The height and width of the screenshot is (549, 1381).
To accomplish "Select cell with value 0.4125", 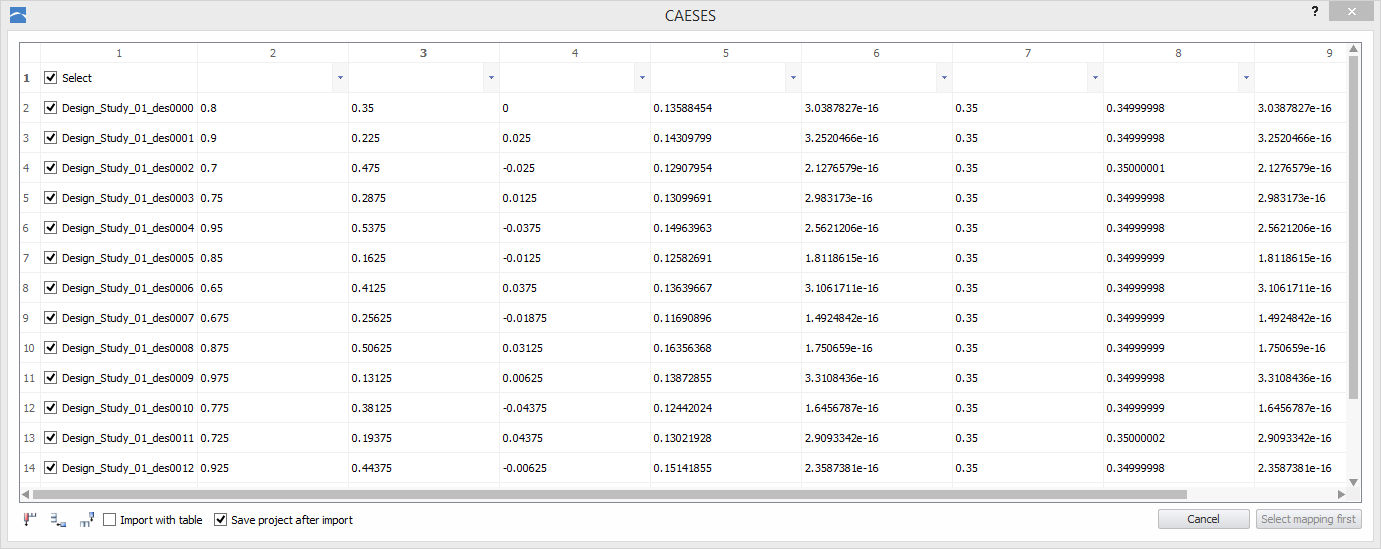I will coord(424,288).
